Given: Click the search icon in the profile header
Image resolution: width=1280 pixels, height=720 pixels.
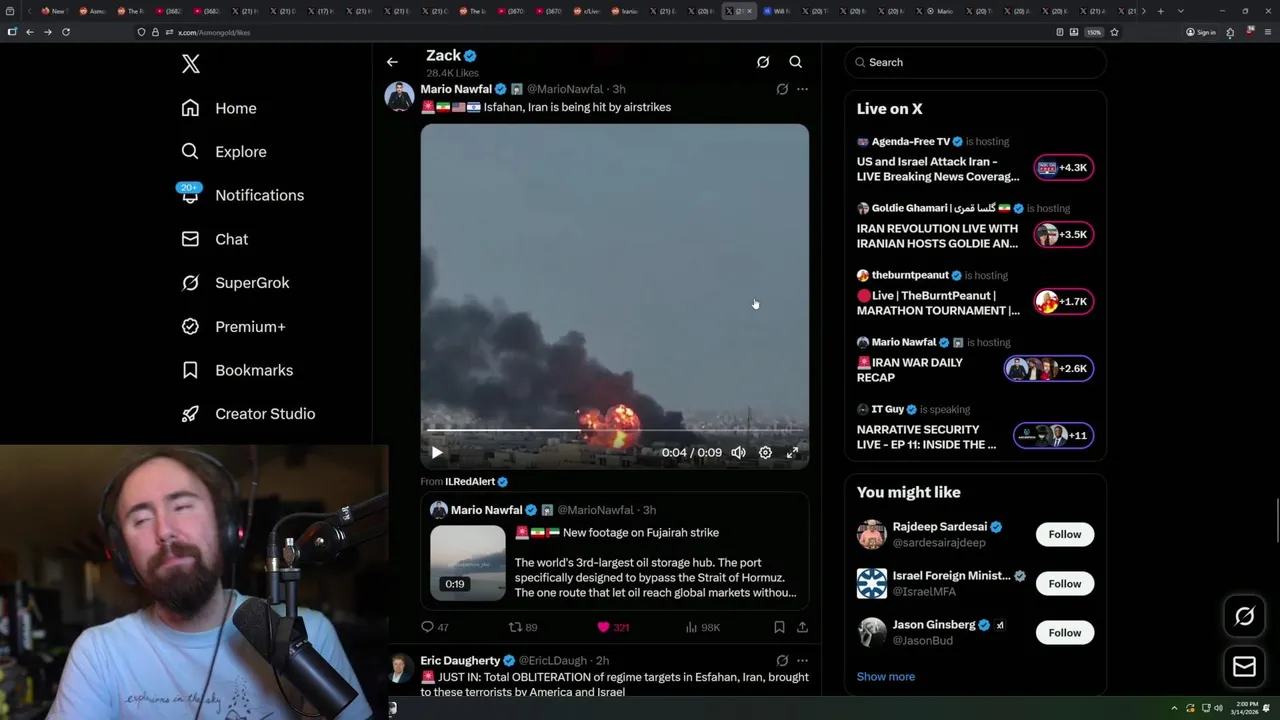Looking at the screenshot, I should click(796, 62).
